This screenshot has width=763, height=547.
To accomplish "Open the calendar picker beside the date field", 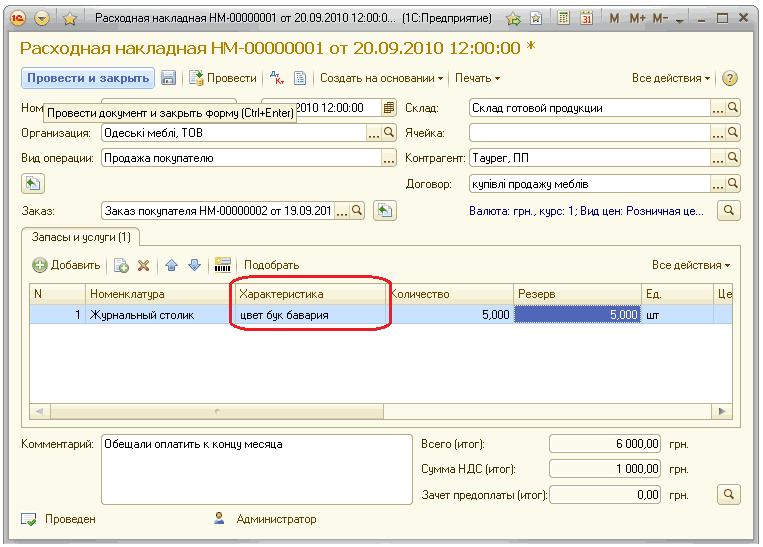I will tap(388, 108).
